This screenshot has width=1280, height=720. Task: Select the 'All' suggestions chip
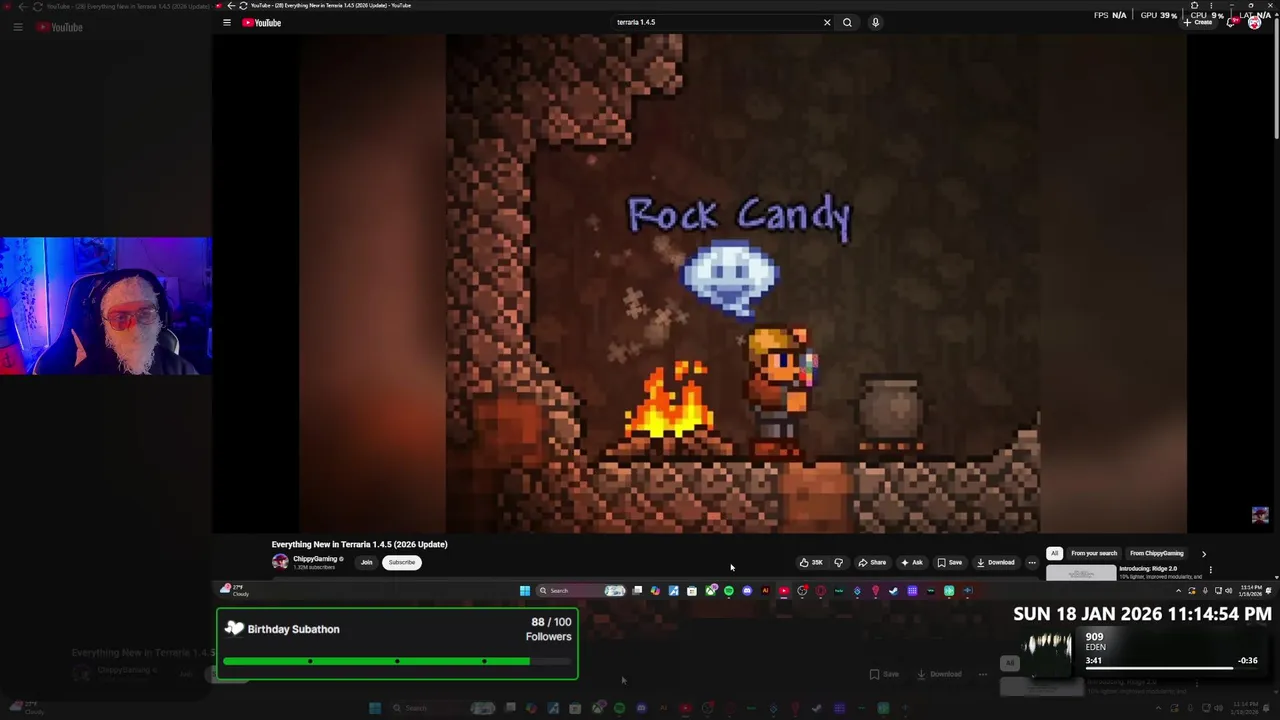point(1054,553)
